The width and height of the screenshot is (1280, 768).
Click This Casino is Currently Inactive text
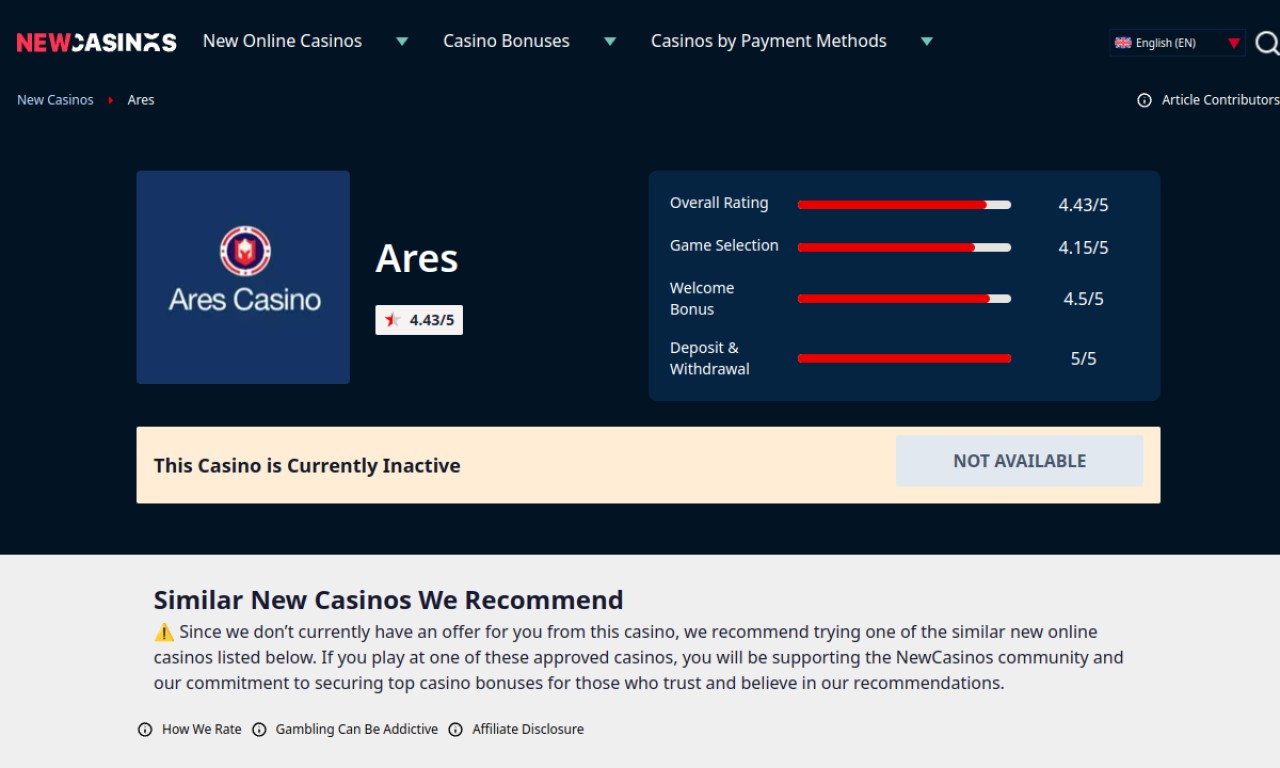click(307, 466)
